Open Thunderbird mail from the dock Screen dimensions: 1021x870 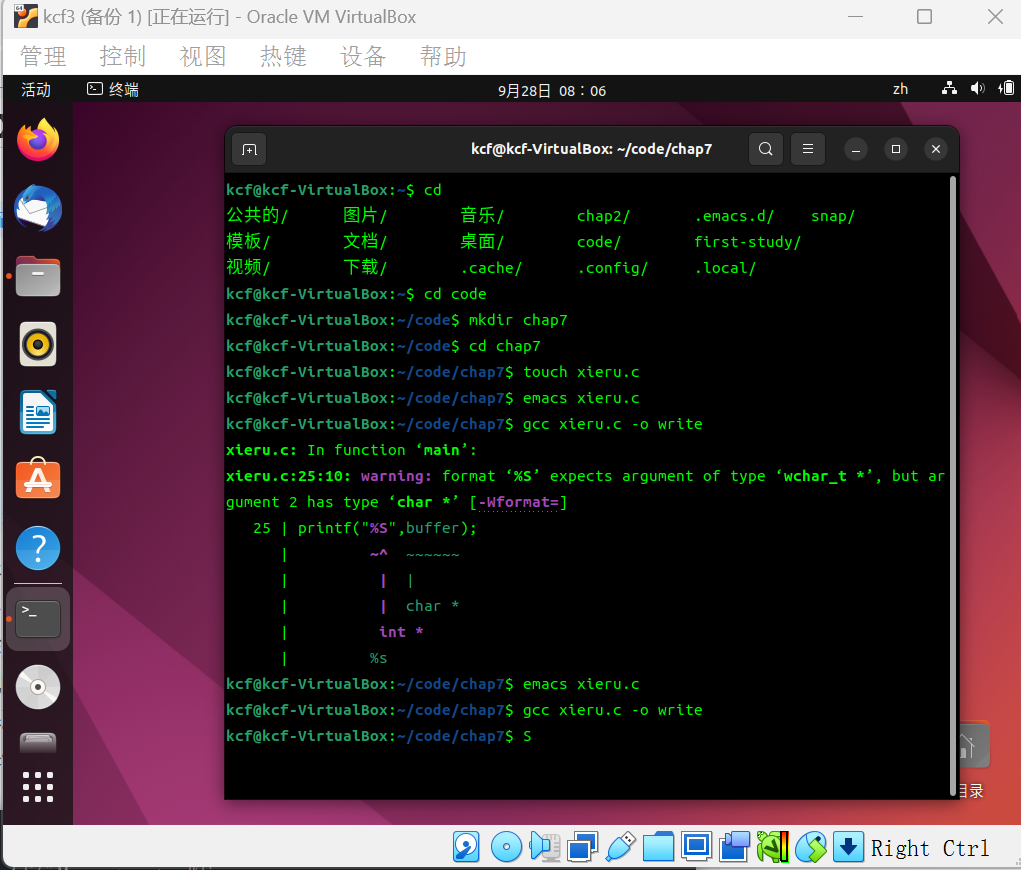[x=38, y=209]
